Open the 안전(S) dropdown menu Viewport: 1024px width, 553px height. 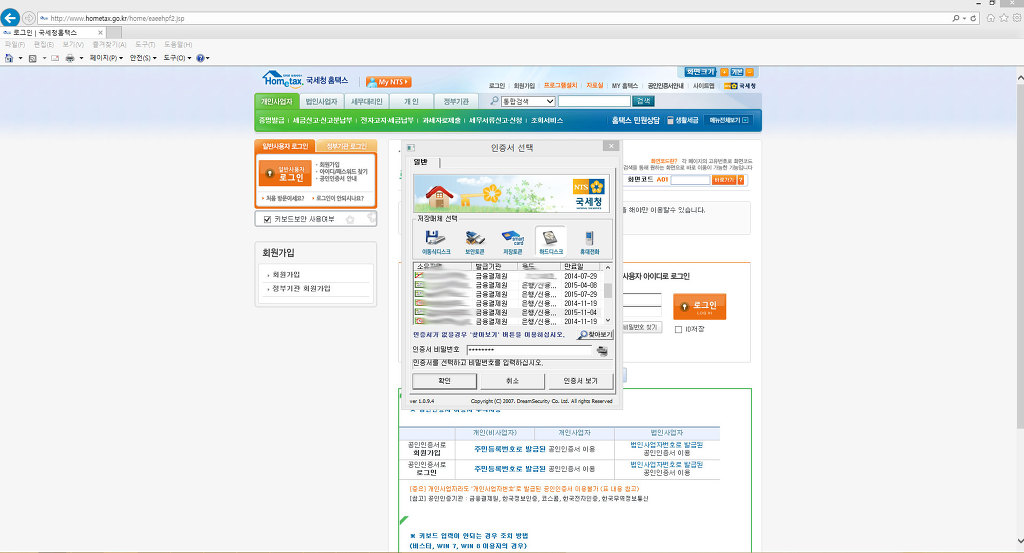(143, 58)
